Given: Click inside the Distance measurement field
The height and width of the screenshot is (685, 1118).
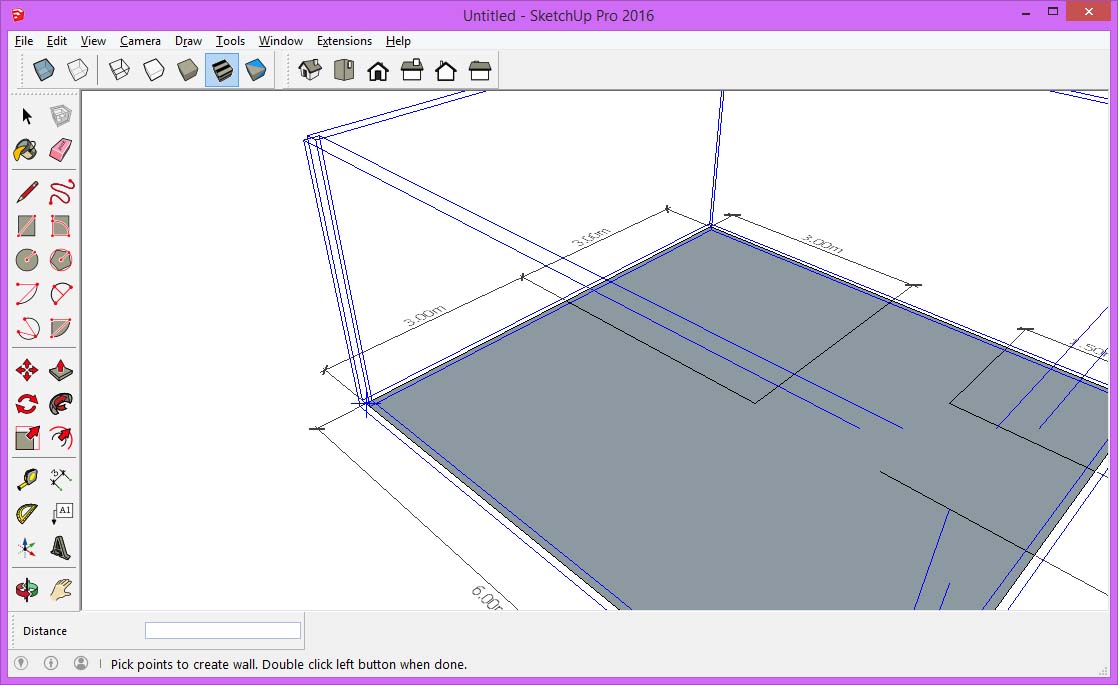Looking at the screenshot, I should point(222,630).
